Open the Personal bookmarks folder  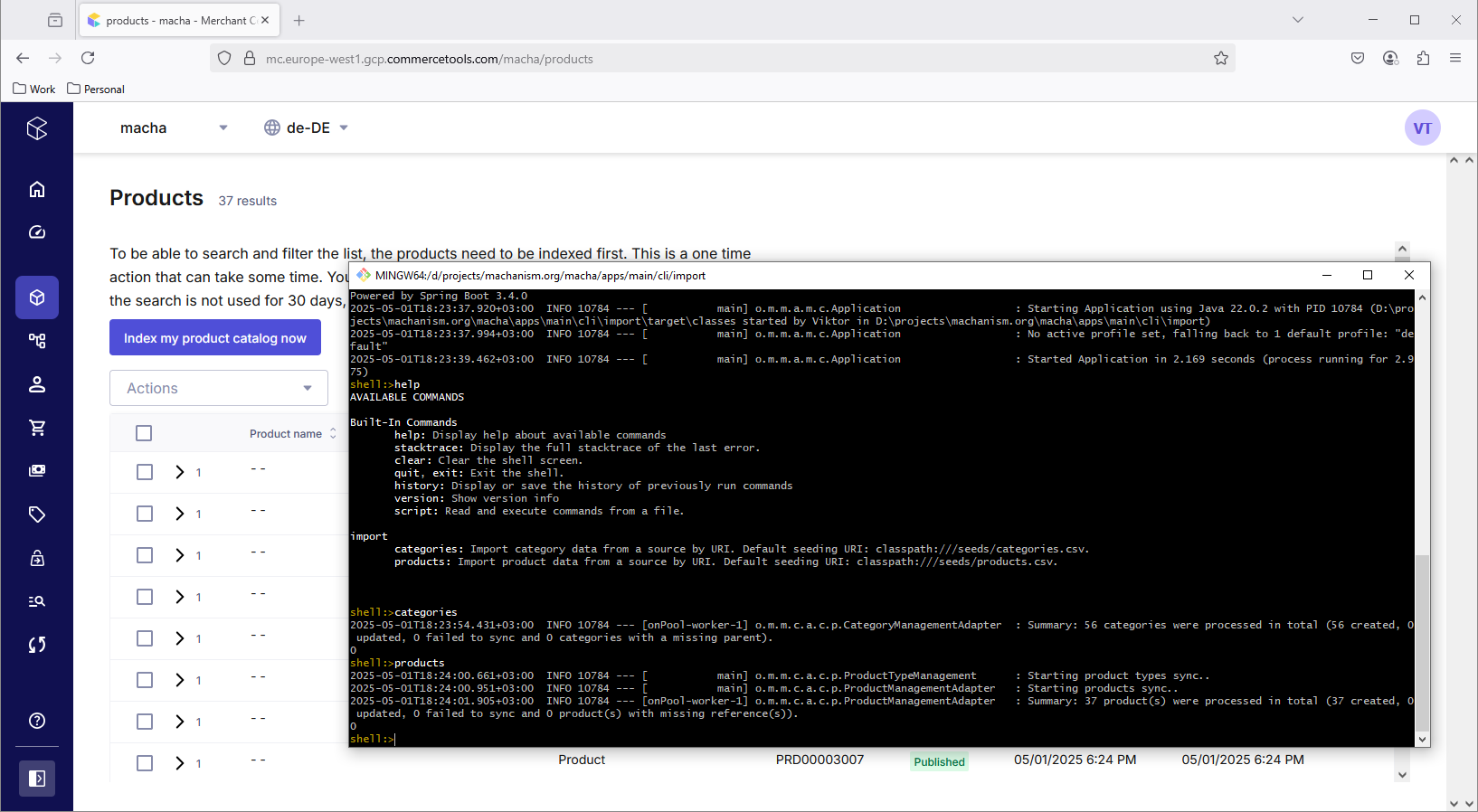tap(96, 89)
